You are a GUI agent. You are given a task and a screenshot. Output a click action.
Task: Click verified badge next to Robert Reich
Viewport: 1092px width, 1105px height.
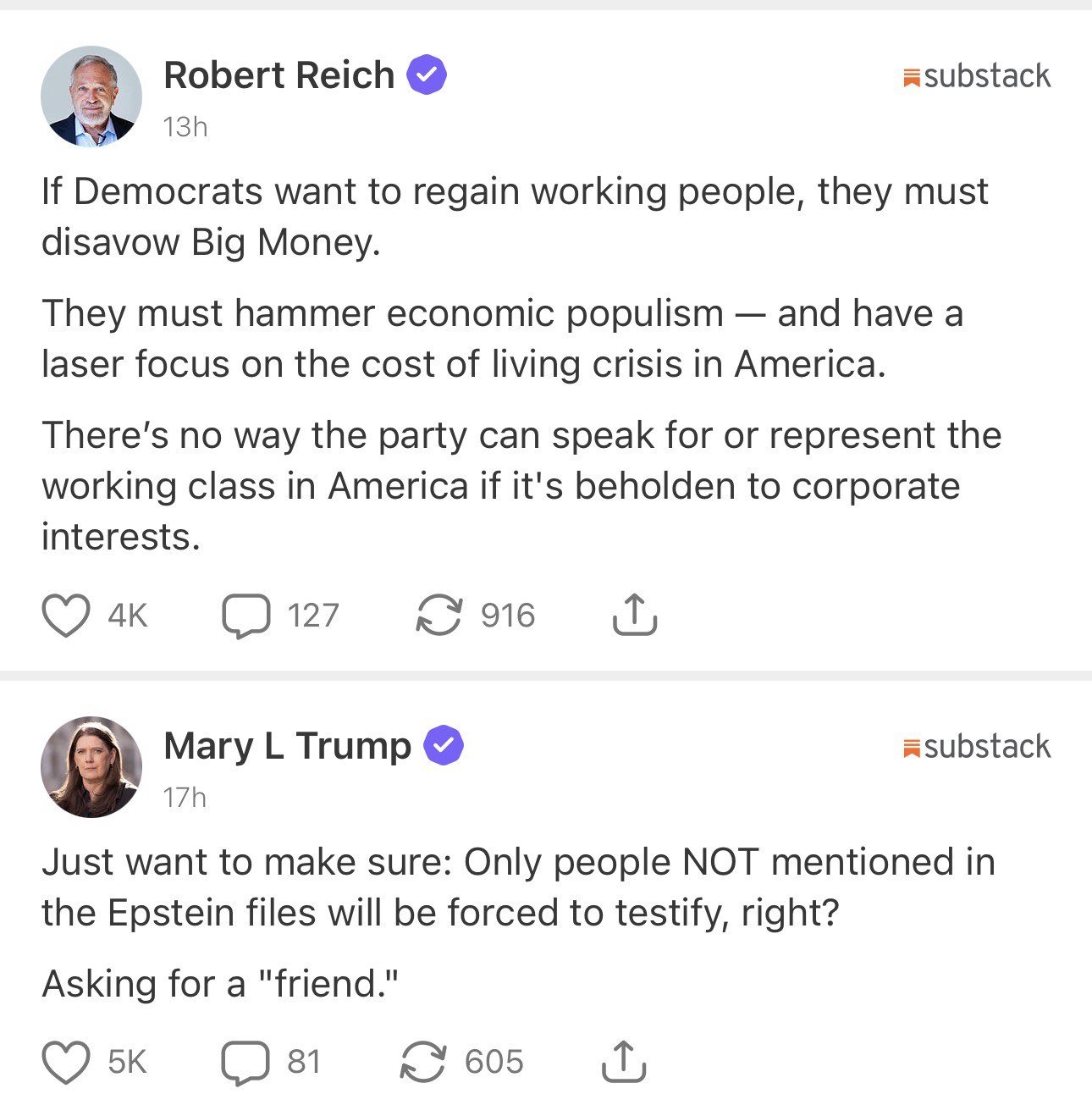tap(427, 75)
